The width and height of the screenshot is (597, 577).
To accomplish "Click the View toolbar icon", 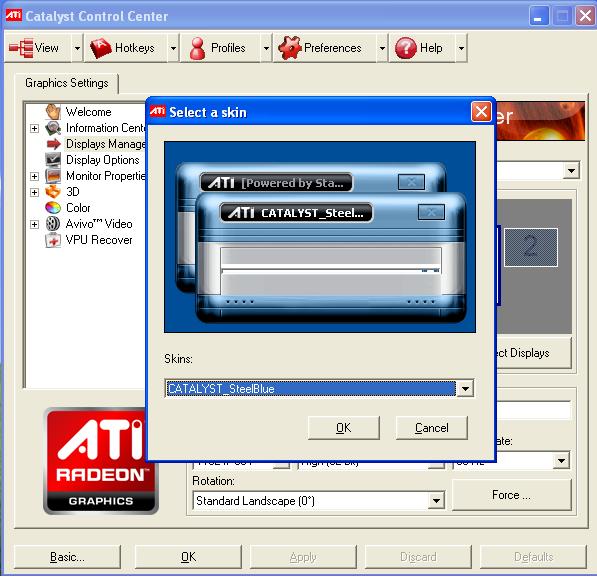I will click(x=21, y=48).
